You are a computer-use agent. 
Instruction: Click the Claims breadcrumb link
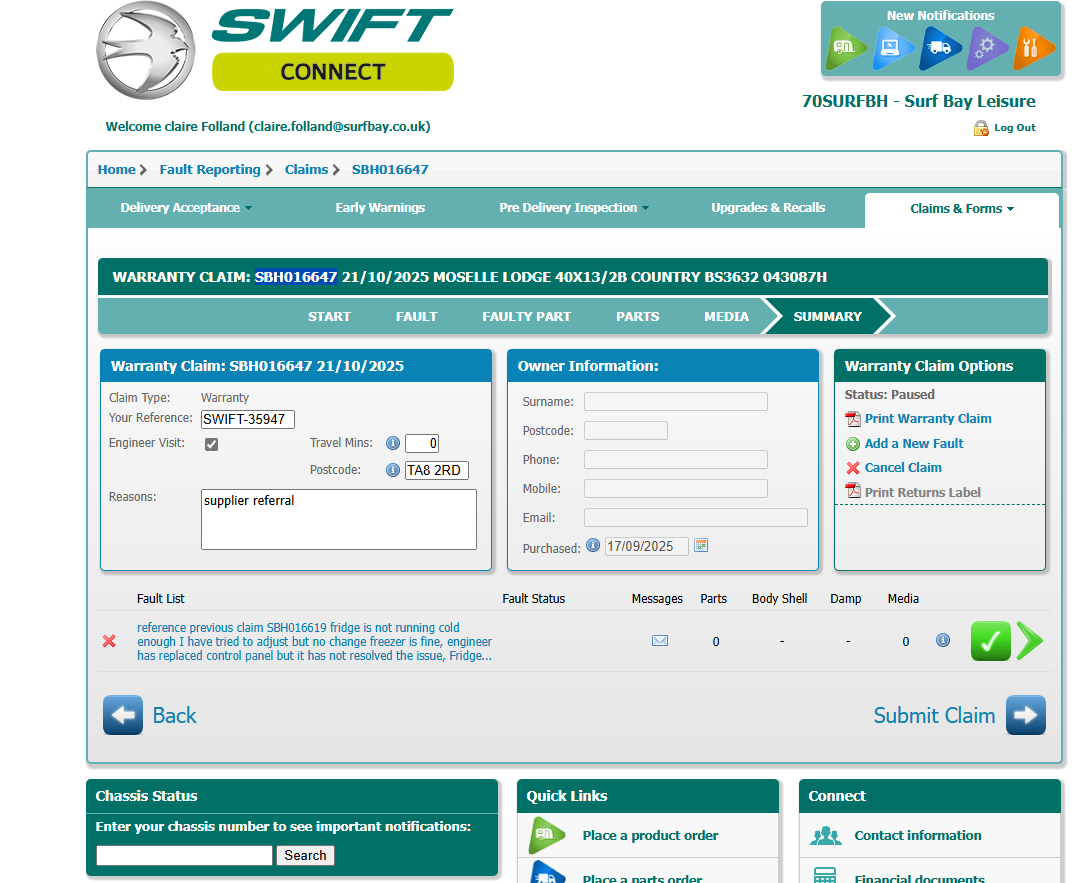pyautogui.click(x=307, y=170)
